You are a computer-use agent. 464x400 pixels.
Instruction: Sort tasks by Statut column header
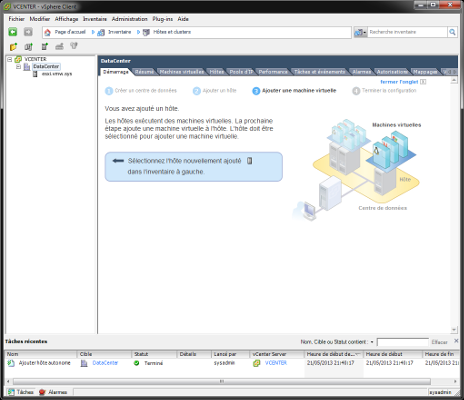click(x=154, y=354)
